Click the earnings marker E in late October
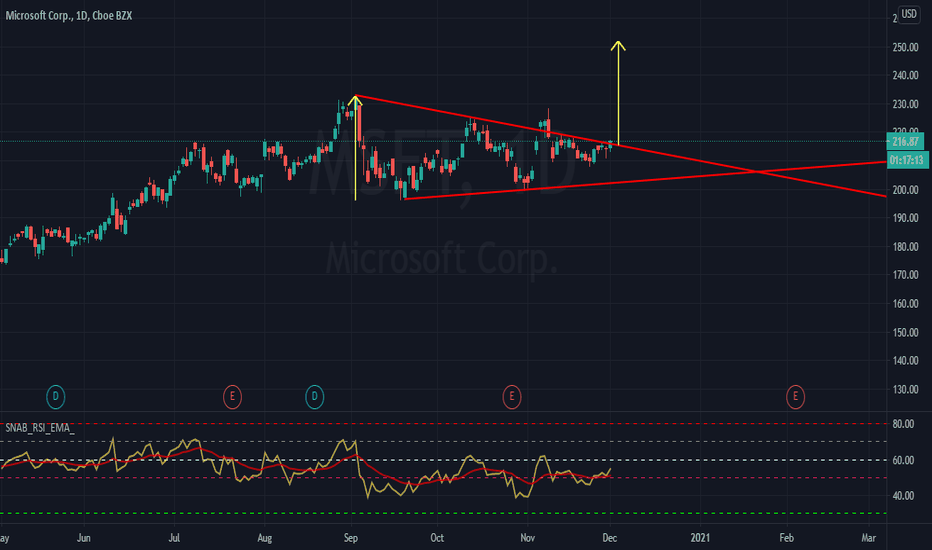 (x=512, y=397)
